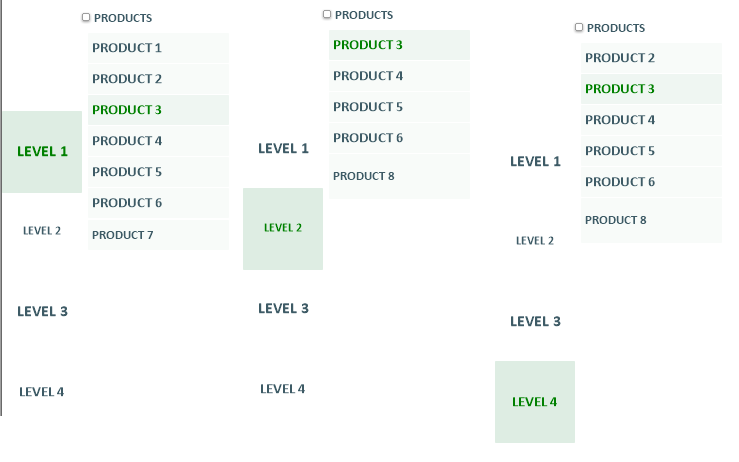The height and width of the screenshot is (462, 739).
Task: Select PRODUCT 2 listed first under PRODUCTS
Action: coord(651,58)
